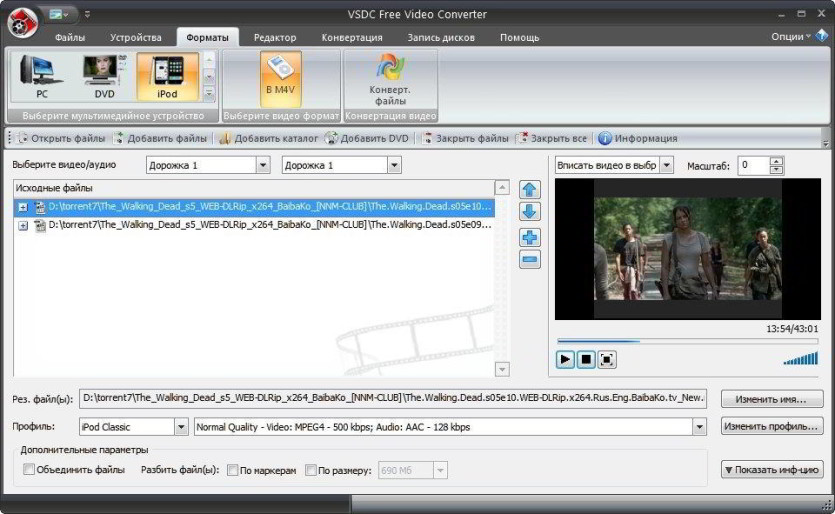This screenshot has width=835, height=514.
Task: Click Добавить файлы toolbar item
Action: tap(160, 138)
